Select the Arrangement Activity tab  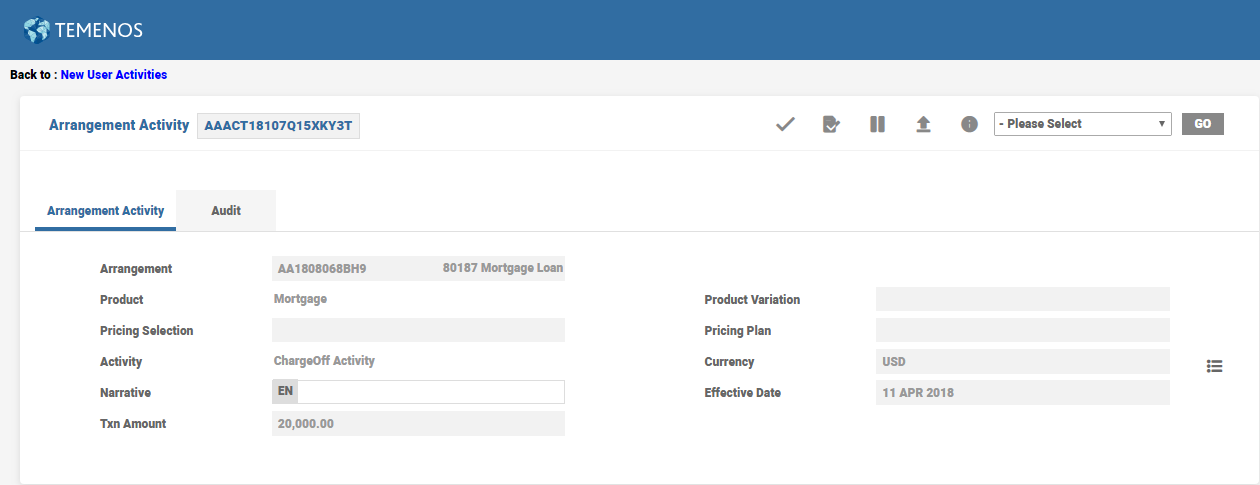pos(105,211)
